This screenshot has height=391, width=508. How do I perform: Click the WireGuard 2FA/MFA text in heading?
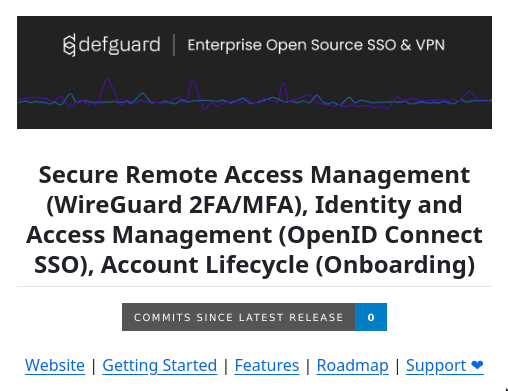(174, 205)
